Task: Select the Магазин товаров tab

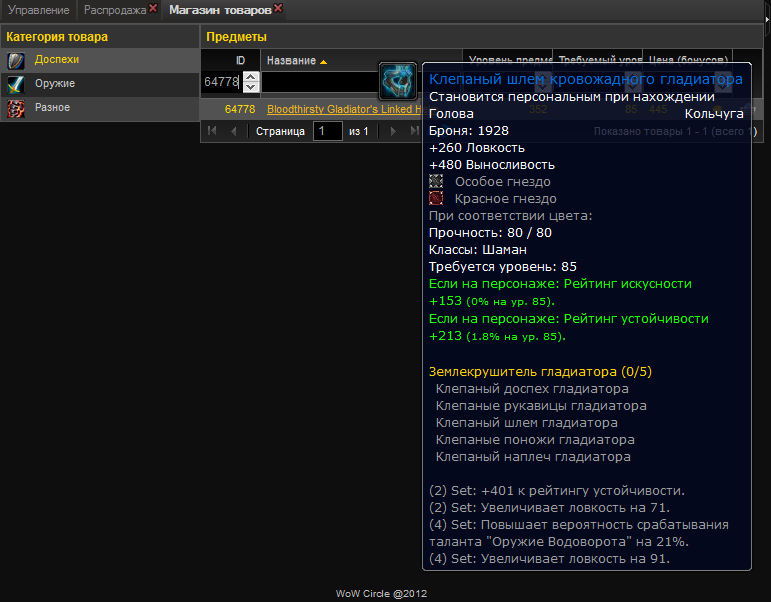Action: click(x=220, y=10)
